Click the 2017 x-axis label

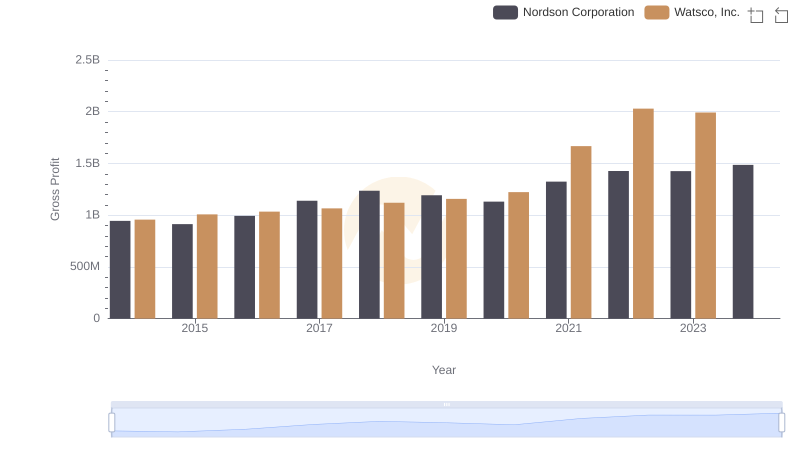click(319, 328)
